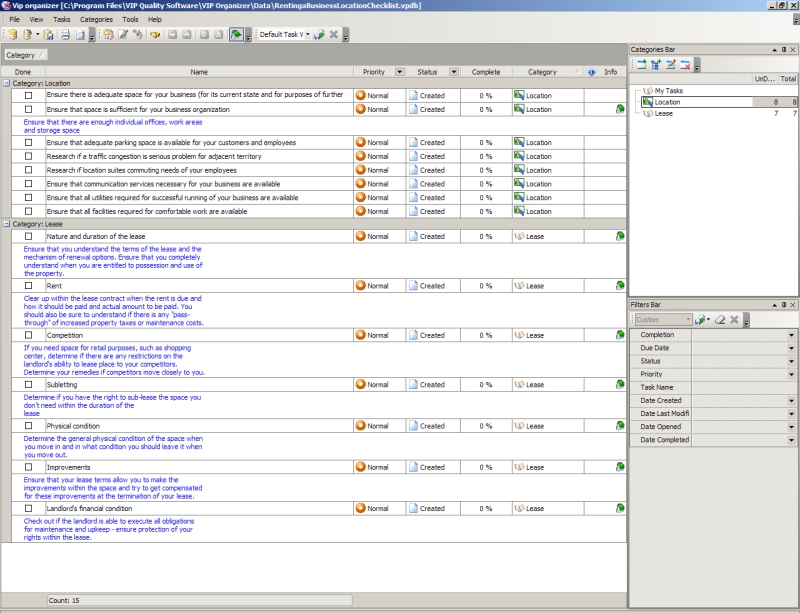Screen dimensions: 800x613
Task: Sort tasks by the Name column header
Action: tap(198, 72)
